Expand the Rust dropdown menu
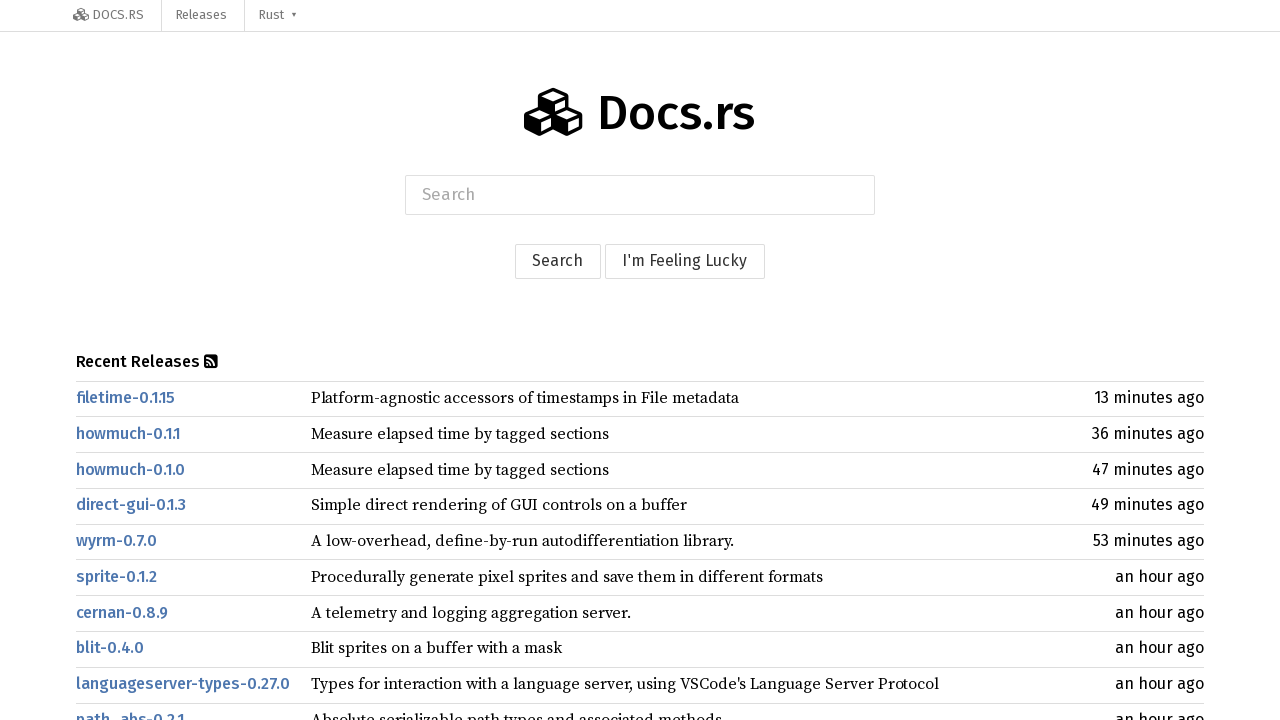1280x720 pixels. pos(278,15)
